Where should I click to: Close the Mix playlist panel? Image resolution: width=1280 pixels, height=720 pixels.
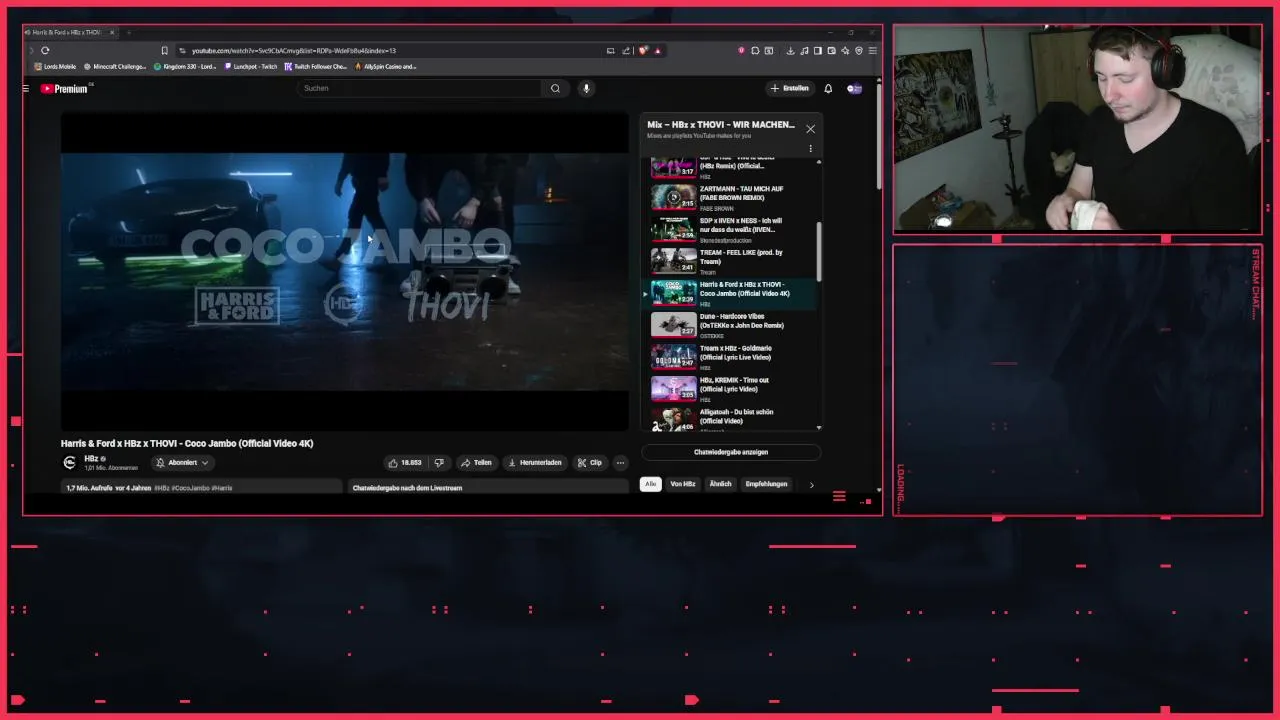(810, 128)
